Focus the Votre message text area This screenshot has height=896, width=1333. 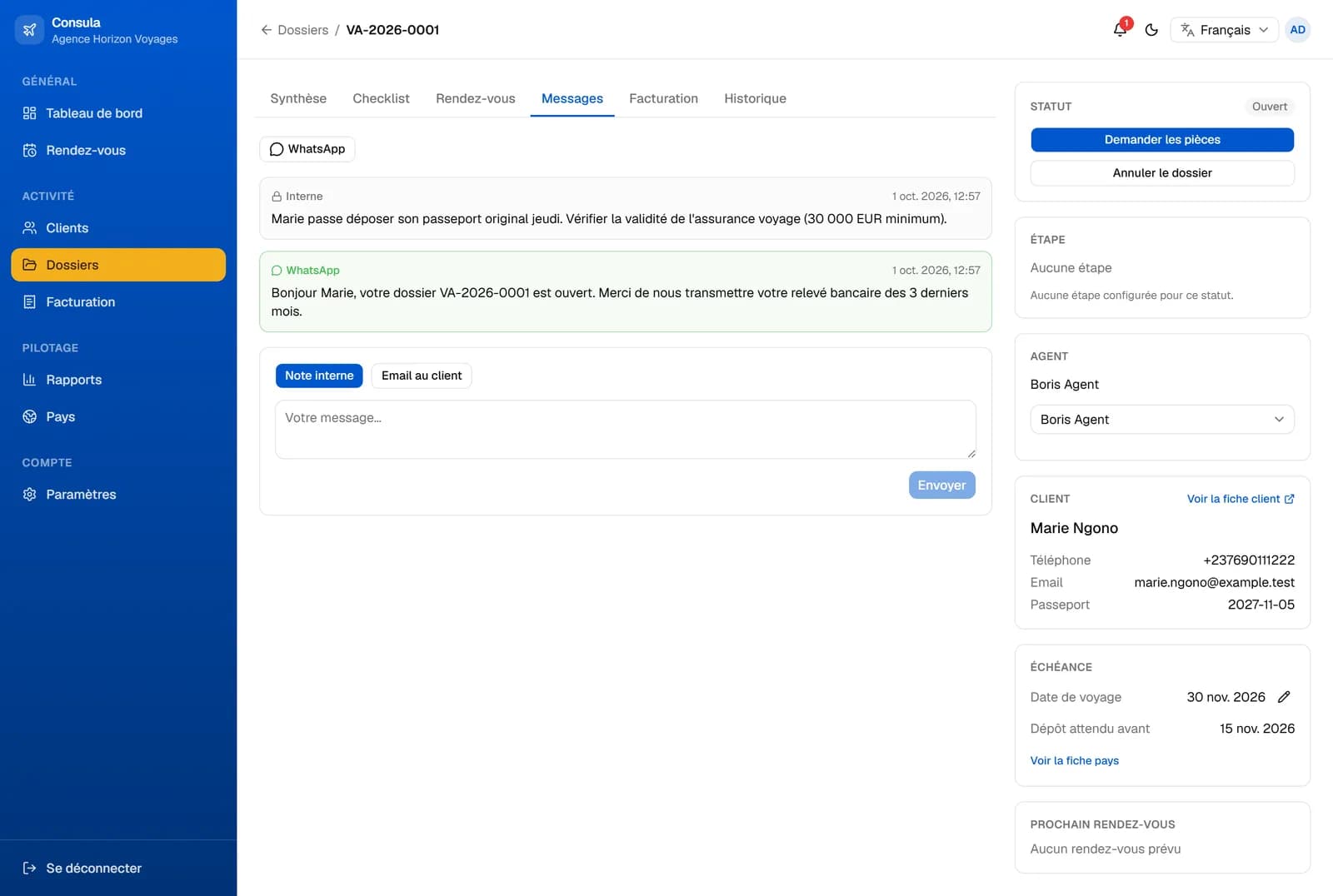click(x=626, y=430)
